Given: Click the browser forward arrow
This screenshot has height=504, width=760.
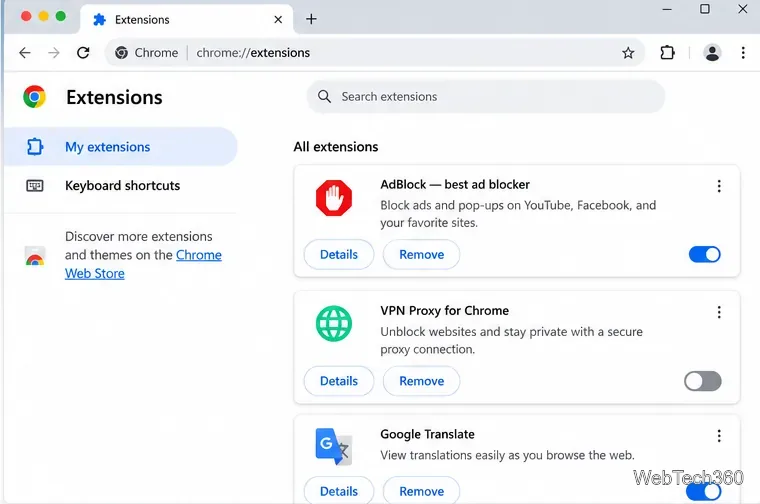Looking at the screenshot, I should point(54,52).
